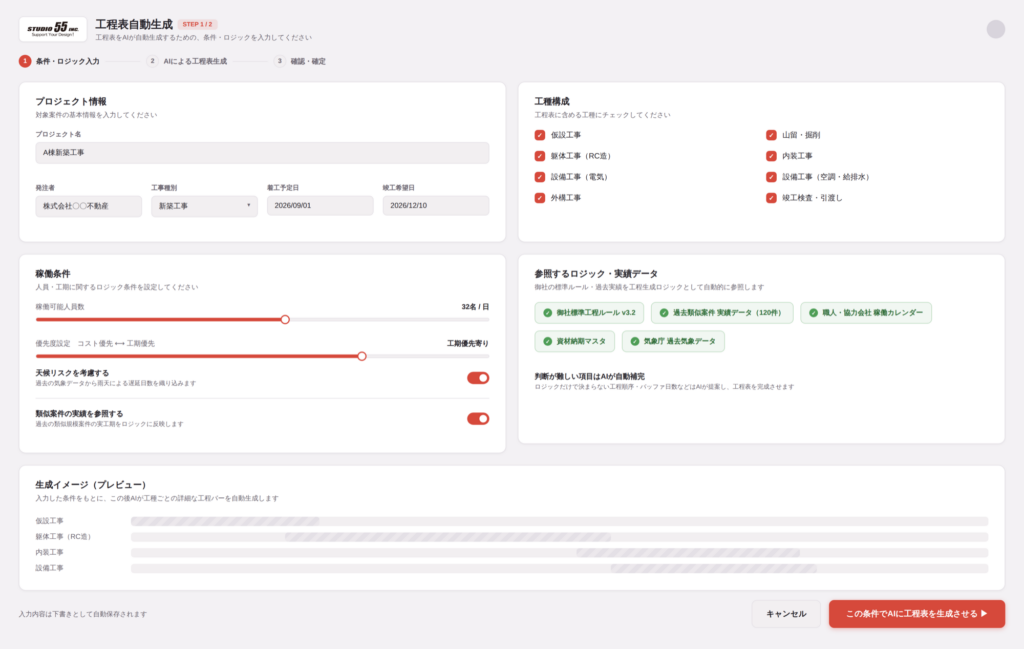1024x649 pixels.
Task: Toggle the 躯体工事（RC造） checkbox in 工種構成
Action: coord(539,156)
